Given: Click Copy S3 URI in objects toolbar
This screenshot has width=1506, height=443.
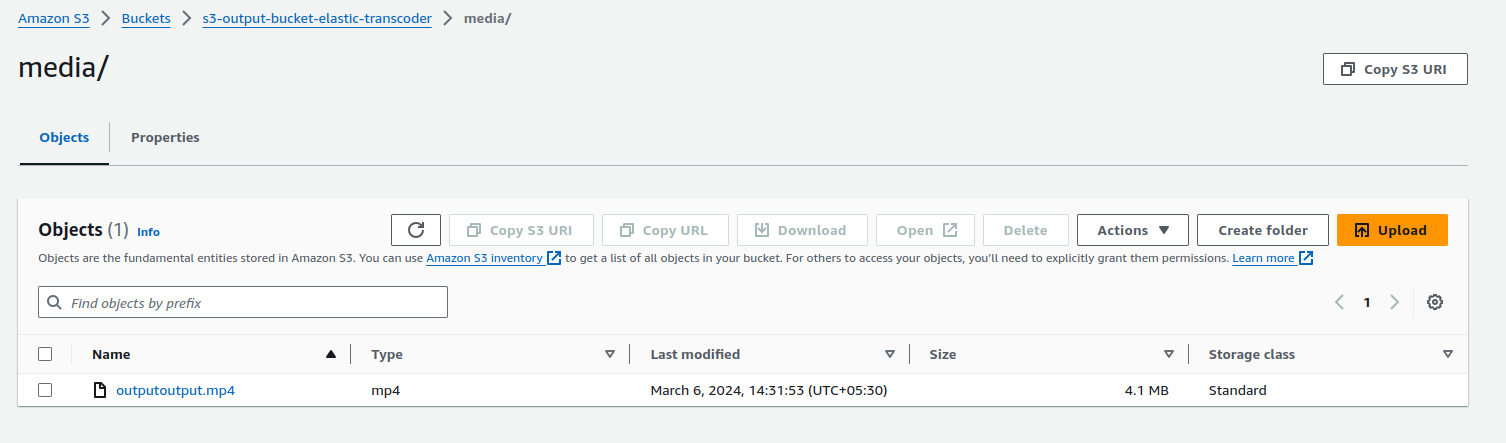Looking at the screenshot, I should (521, 230).
